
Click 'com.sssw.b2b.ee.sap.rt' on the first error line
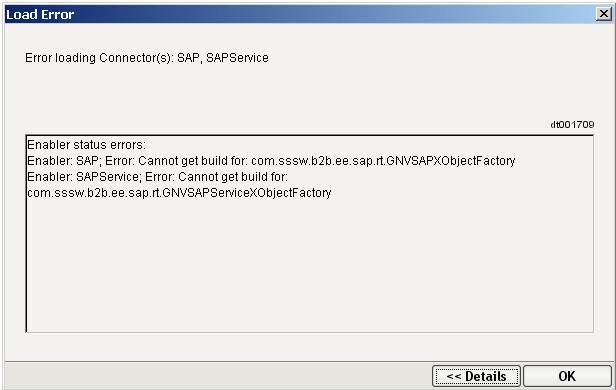pos(317,161)
